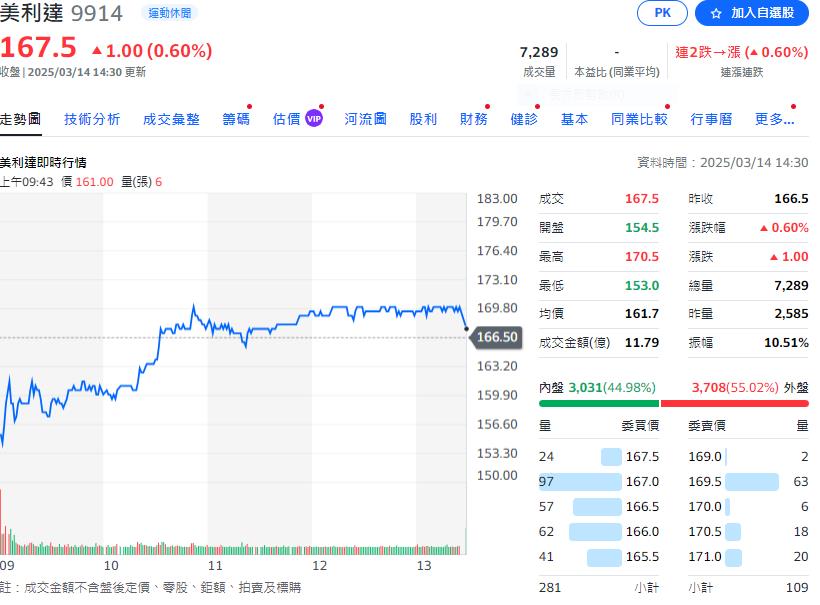820x605 pixels.
Task: Click the star icon in 加入自選股 button
Action: [716, 14]
